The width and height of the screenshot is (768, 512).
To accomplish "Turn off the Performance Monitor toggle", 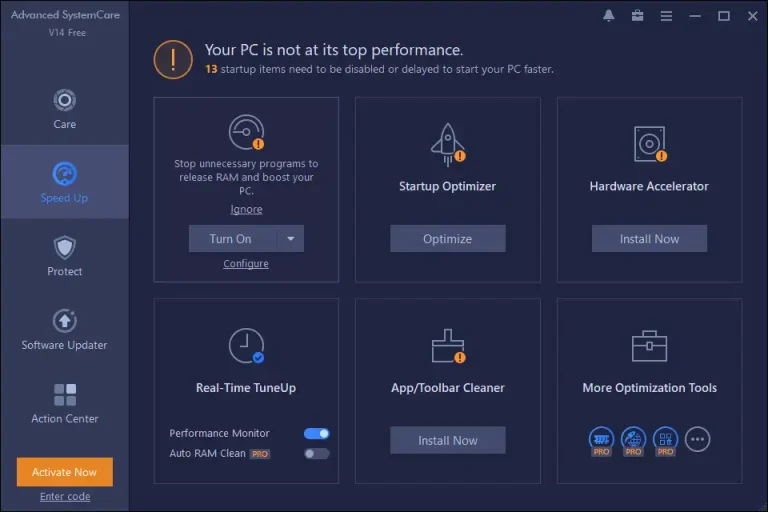I will pos(316,434).
